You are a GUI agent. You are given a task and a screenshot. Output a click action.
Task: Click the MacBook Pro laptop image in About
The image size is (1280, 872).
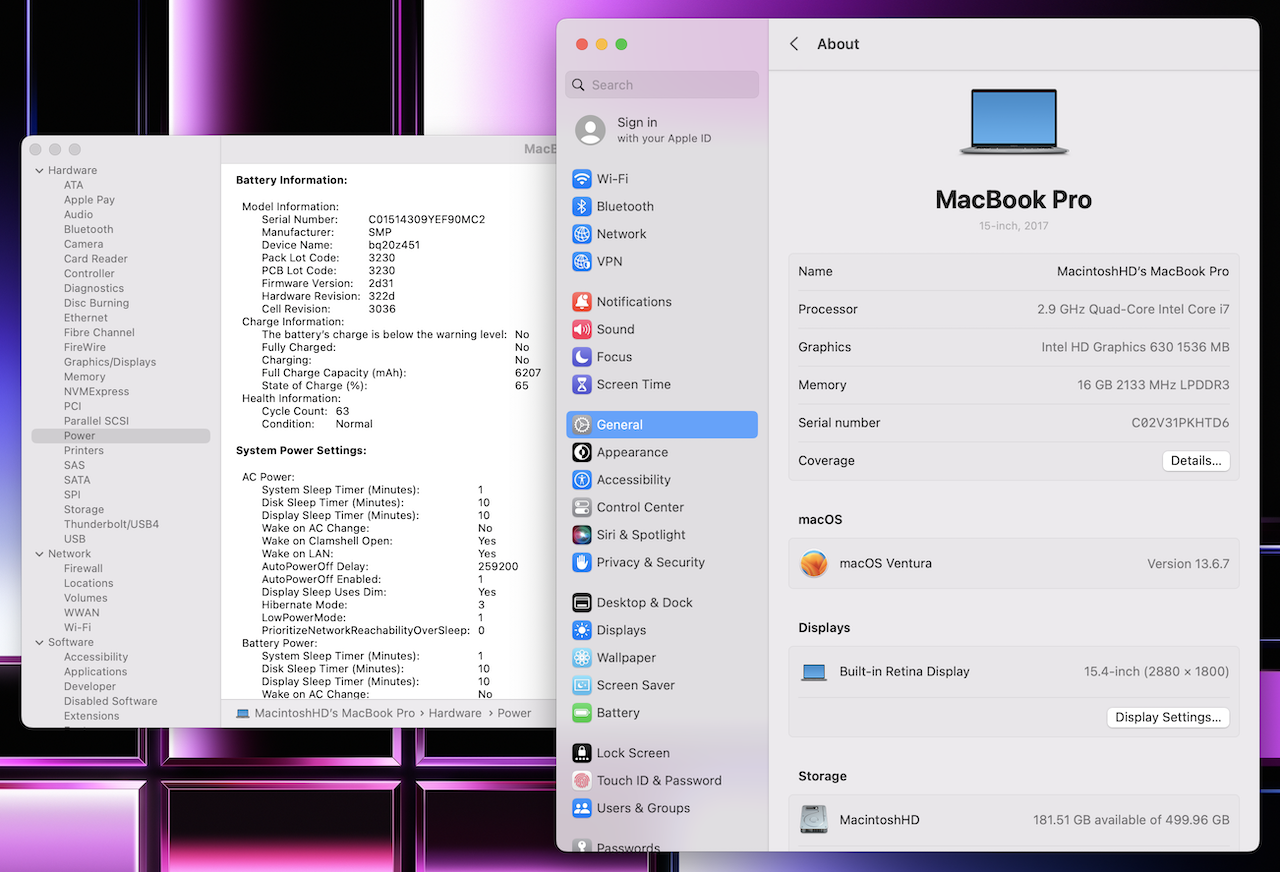[x=1014, y=122]
